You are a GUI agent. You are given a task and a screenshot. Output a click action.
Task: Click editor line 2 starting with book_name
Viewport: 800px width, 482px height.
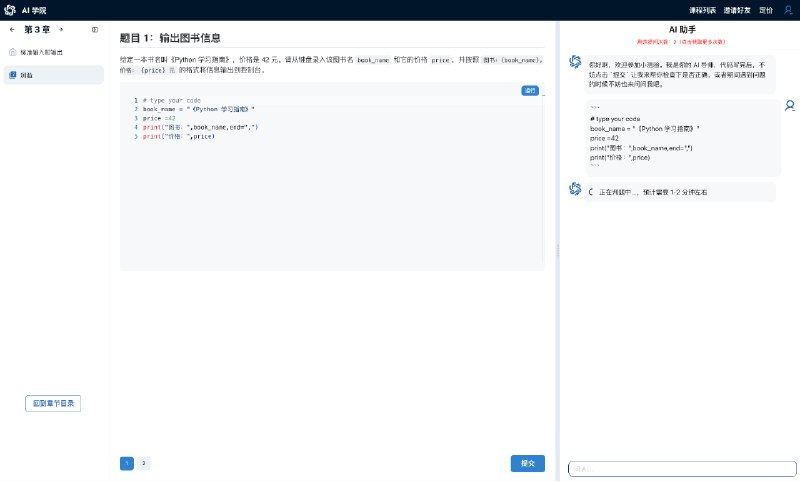click(x=198, y=109)
